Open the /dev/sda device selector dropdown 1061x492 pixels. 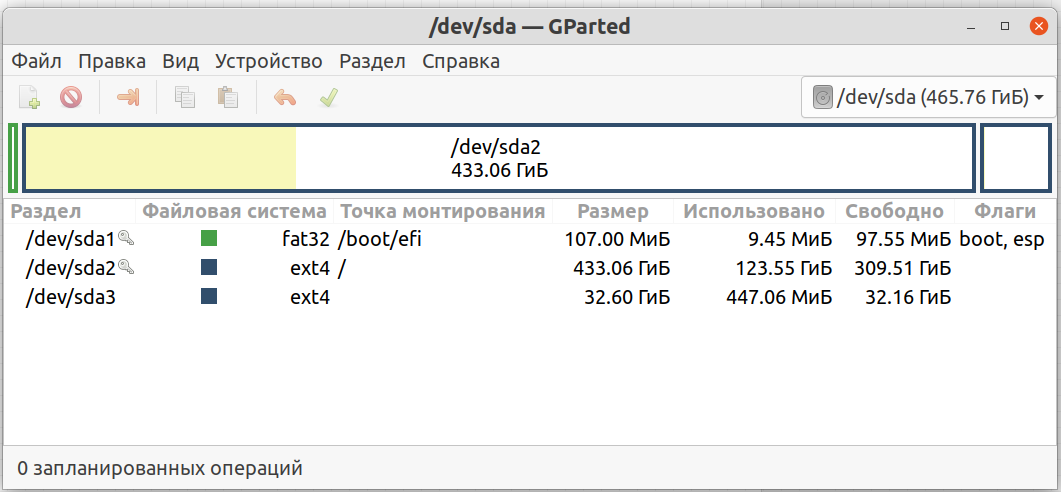[929, 97]
